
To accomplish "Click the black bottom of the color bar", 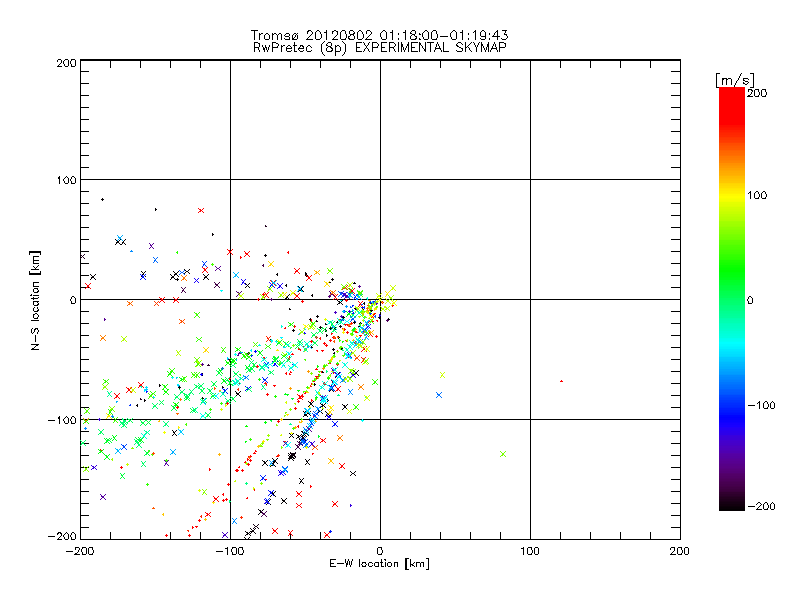I will (732, 503).
